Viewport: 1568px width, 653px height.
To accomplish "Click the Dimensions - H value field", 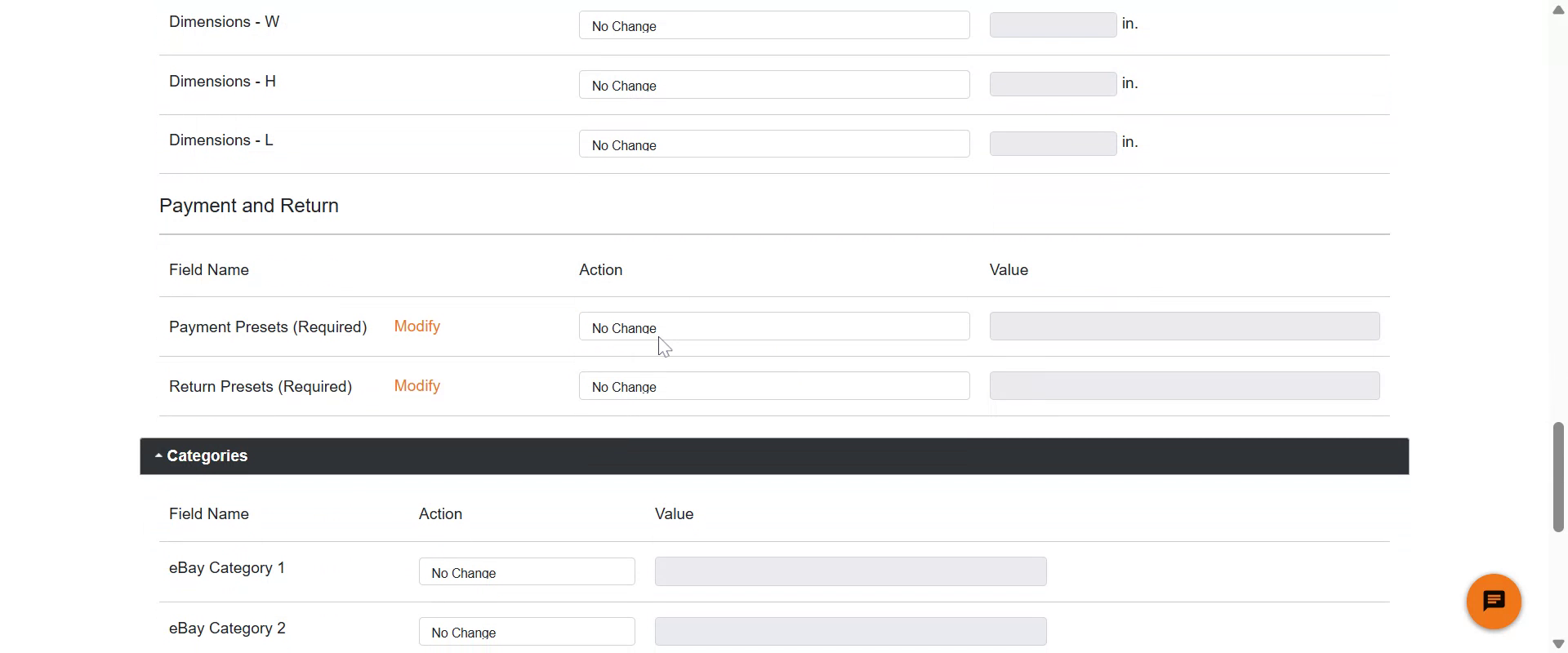I will point(1052,85).
